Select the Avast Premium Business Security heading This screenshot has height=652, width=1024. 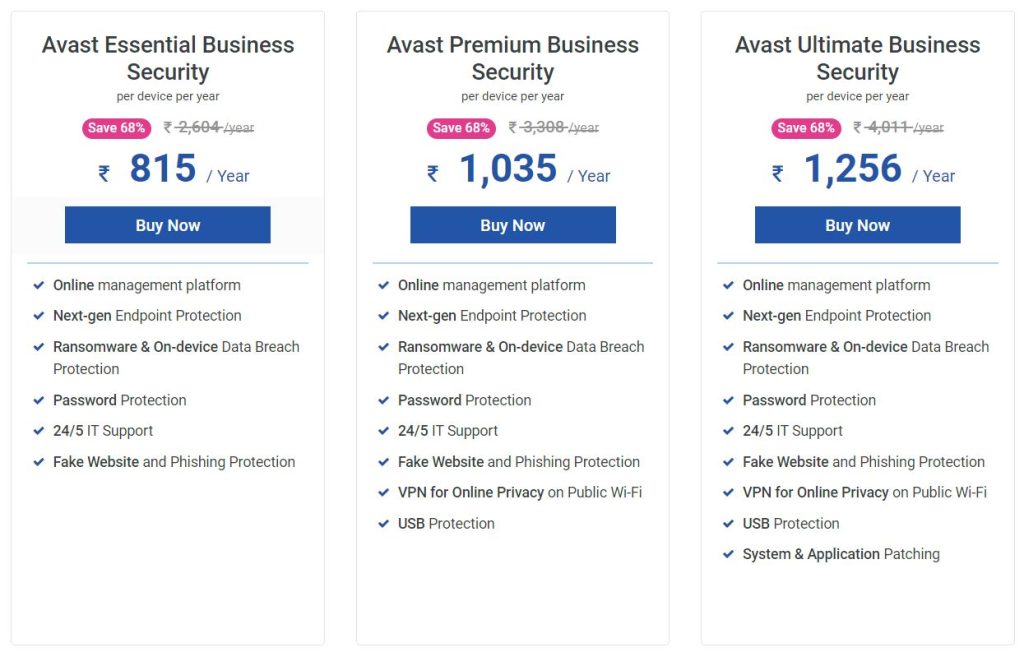512,58
